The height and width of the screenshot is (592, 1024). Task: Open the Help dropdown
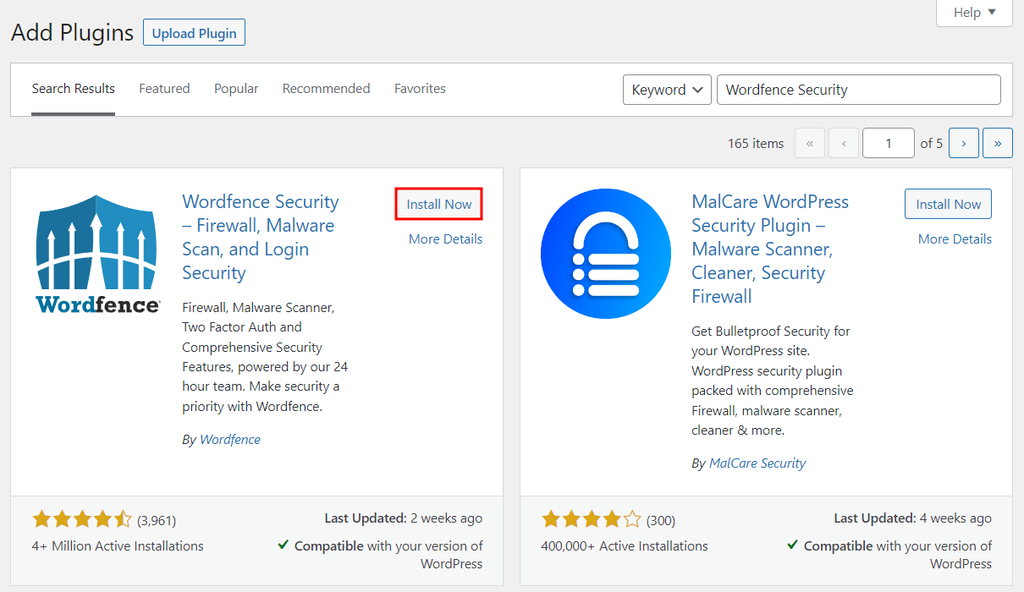[x=974, y=12]
